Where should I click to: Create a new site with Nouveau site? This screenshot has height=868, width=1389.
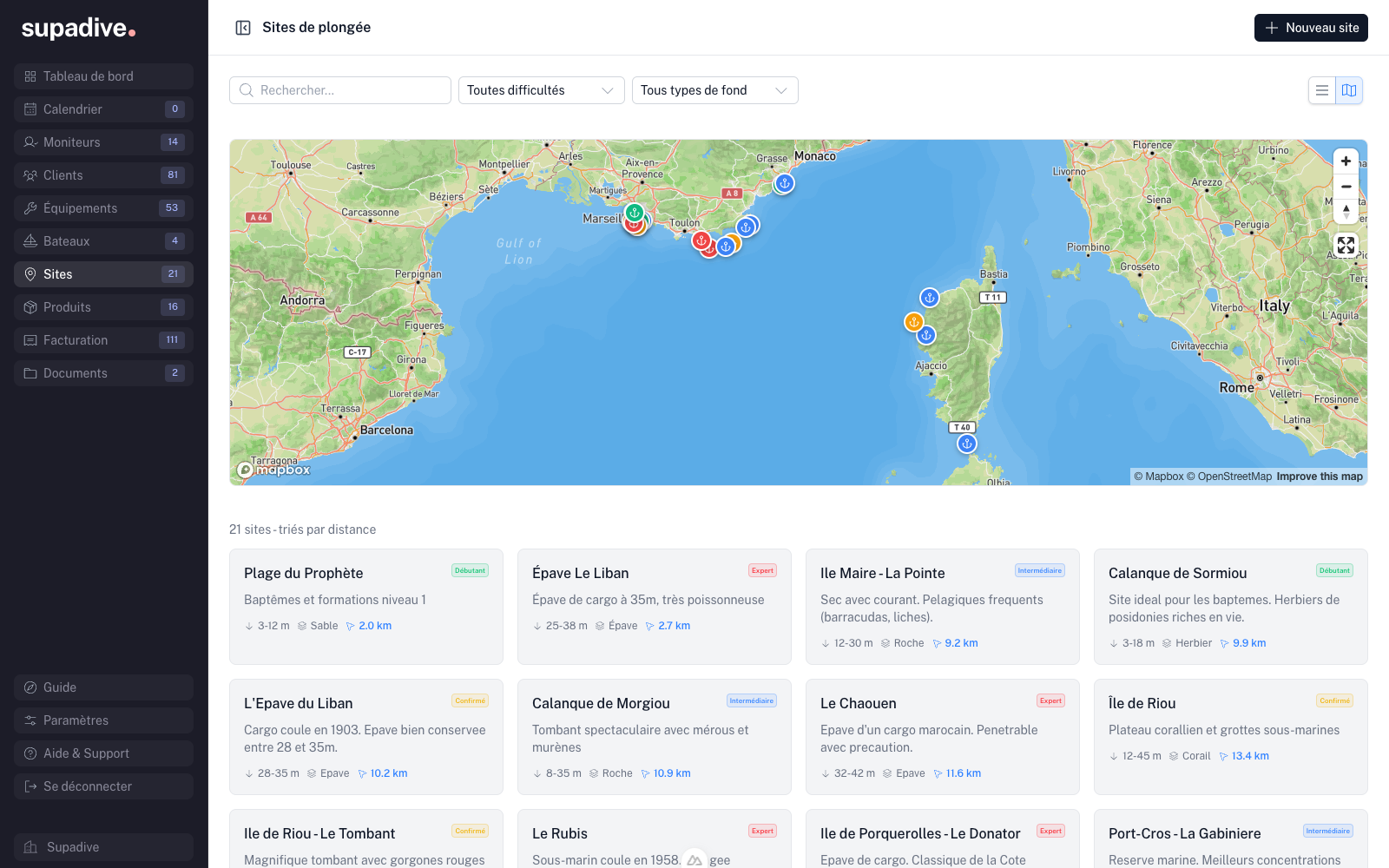pos(1311,28)
